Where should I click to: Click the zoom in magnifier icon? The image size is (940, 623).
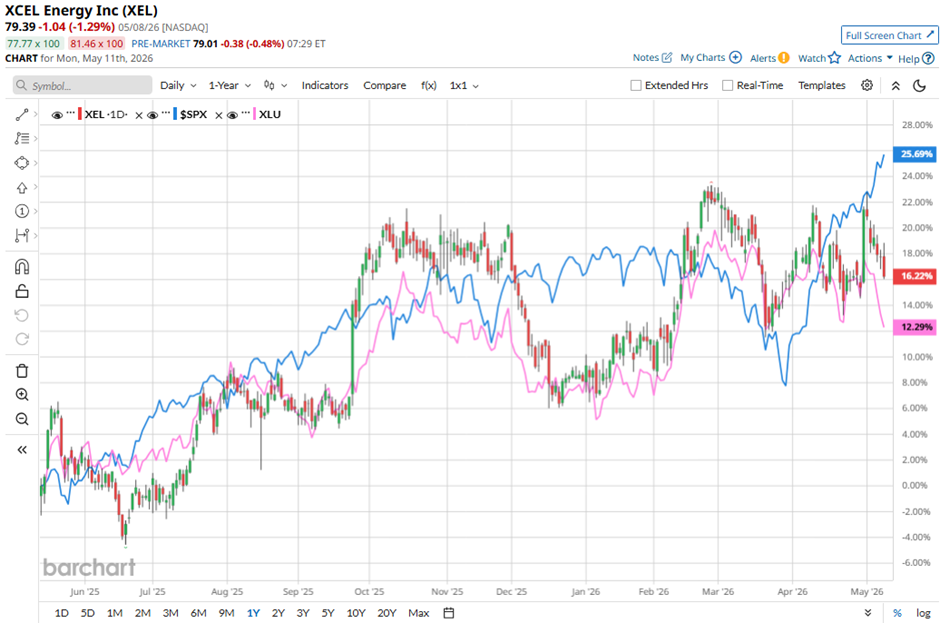point(22,395)
